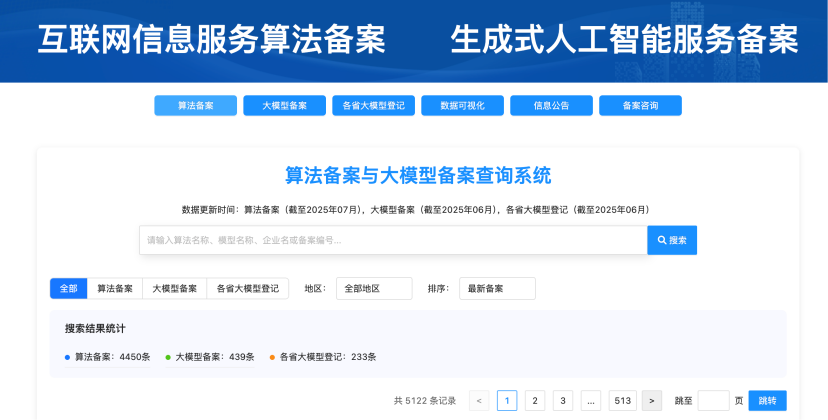Viewport: 828px width, 420px height.
Task: Open the 信息公告 page
Action: coord(551,106)
